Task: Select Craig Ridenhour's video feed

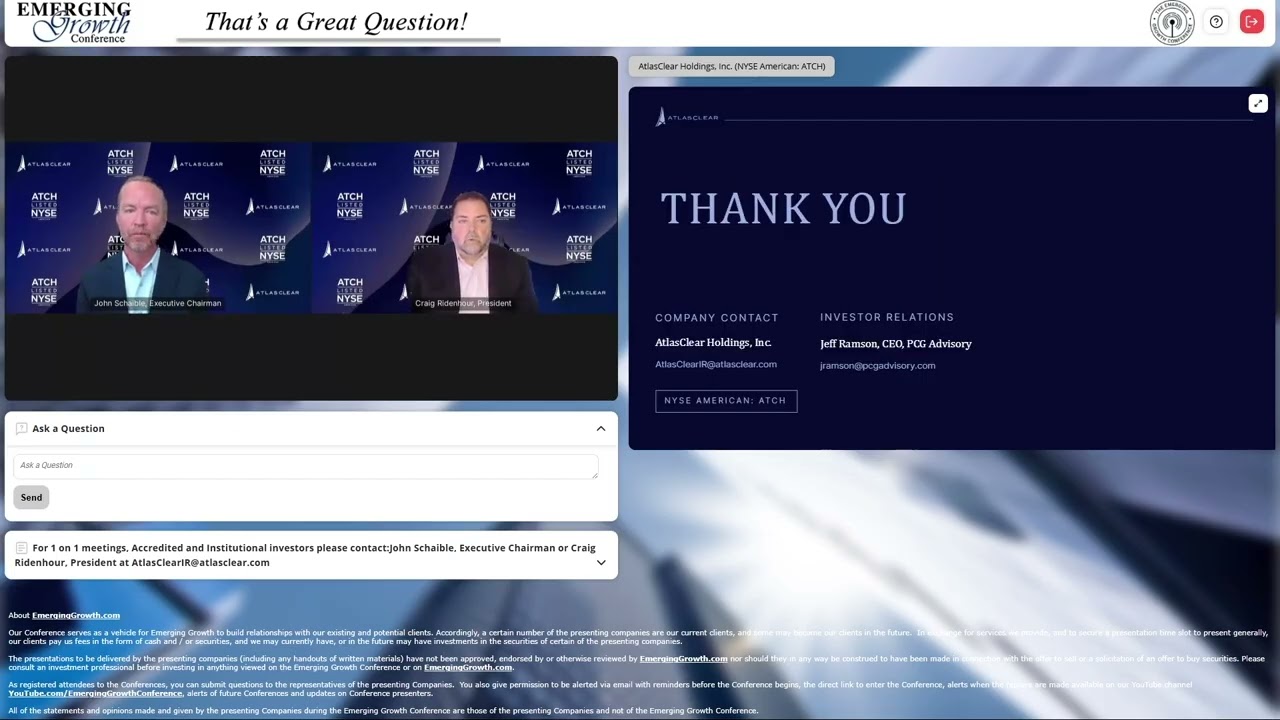Action: (464, 228)
